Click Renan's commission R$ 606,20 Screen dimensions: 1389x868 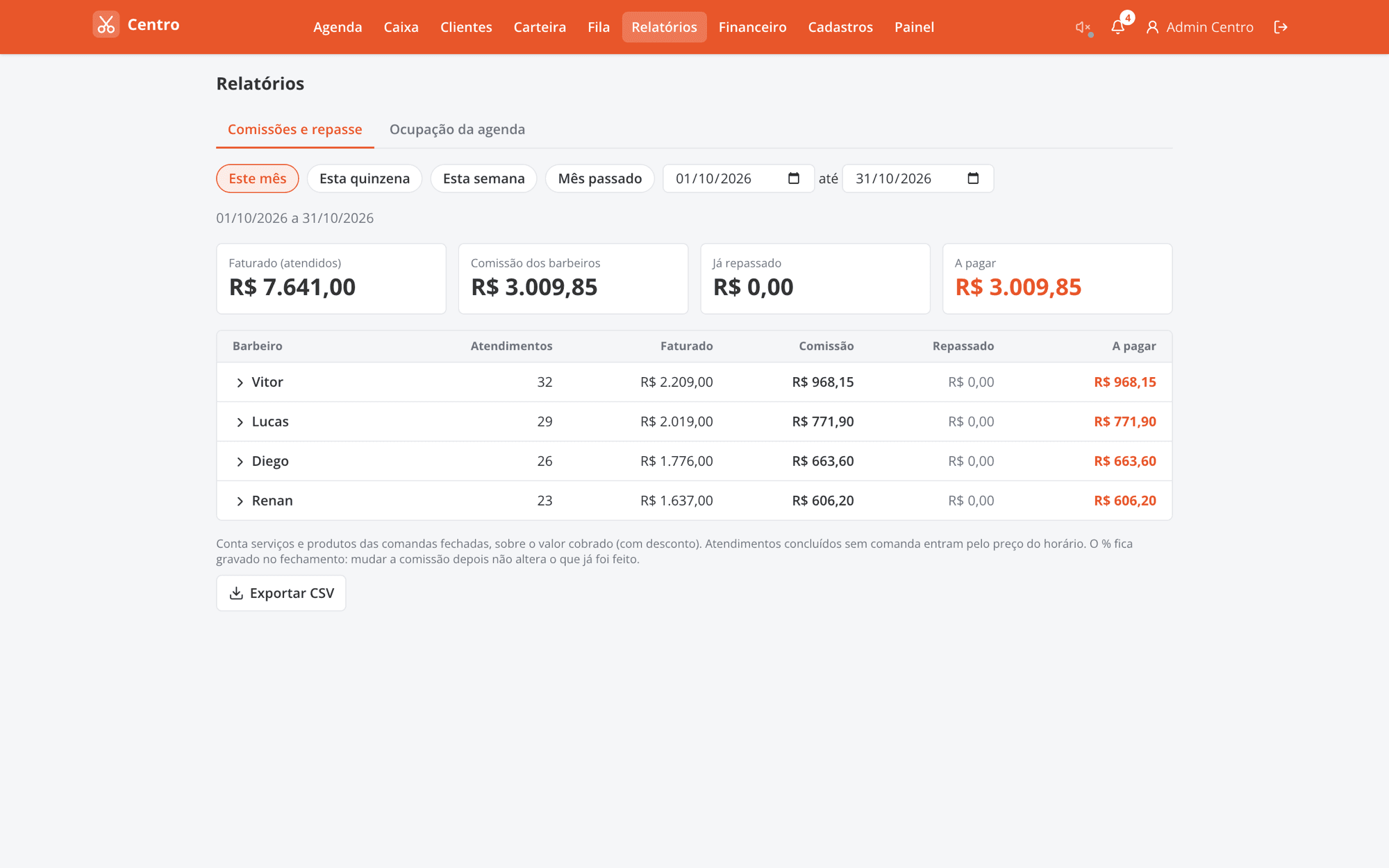click(822, 501)
